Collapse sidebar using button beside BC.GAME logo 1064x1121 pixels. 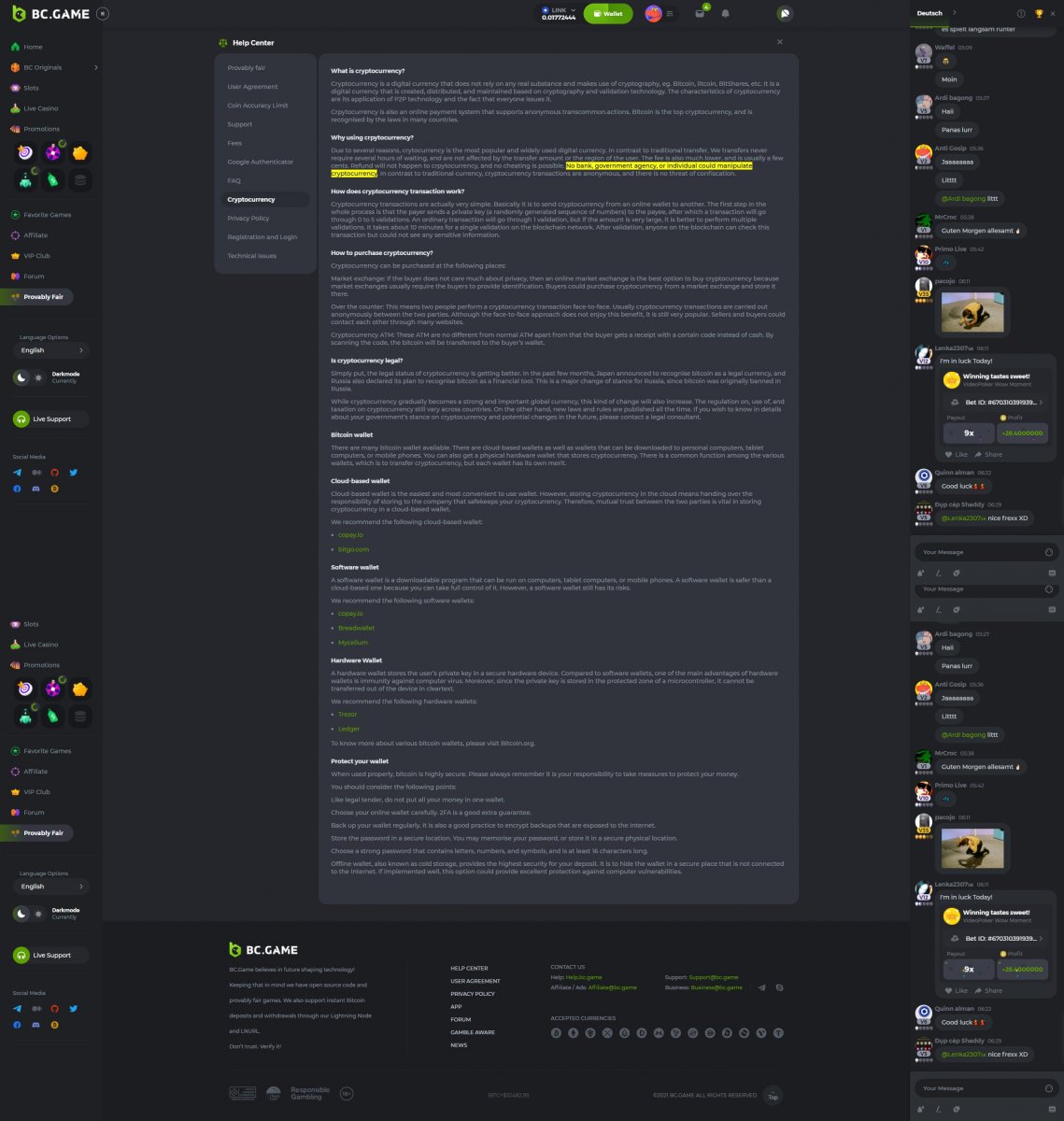102,14
